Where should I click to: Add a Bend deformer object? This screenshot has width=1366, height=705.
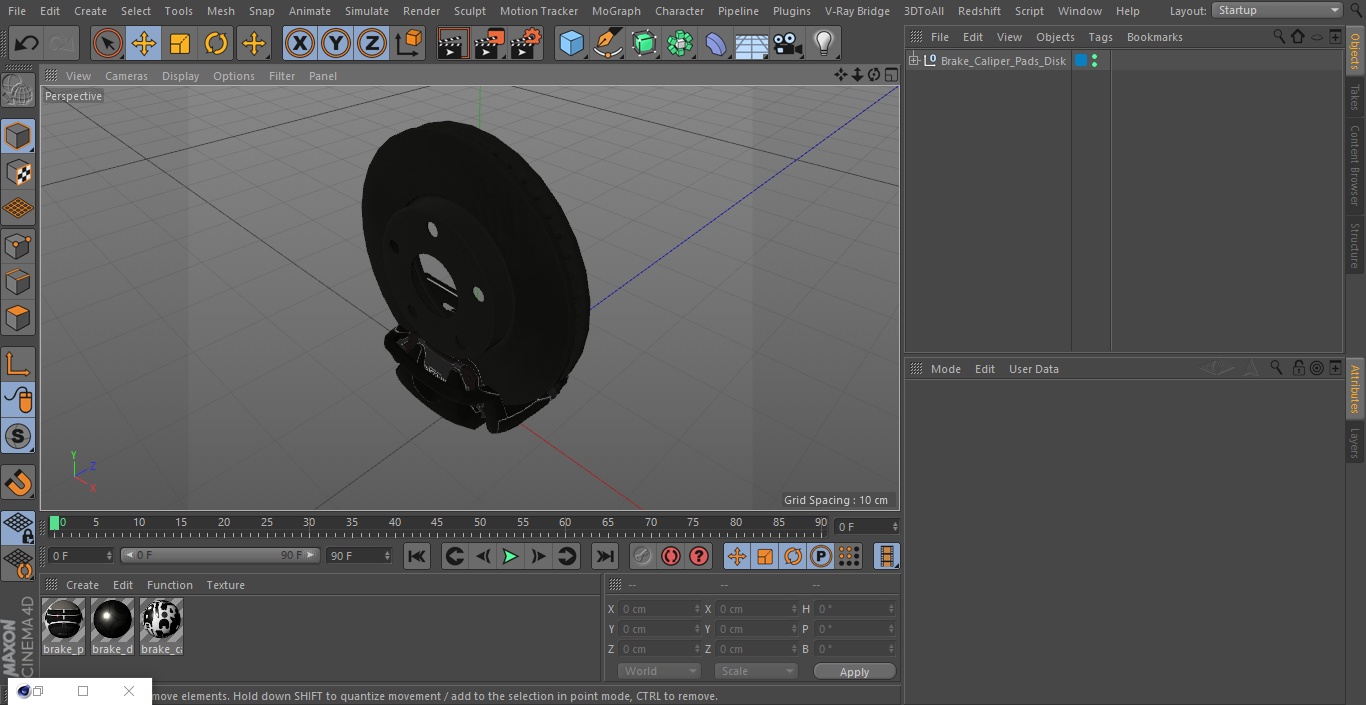coord(716,44)
